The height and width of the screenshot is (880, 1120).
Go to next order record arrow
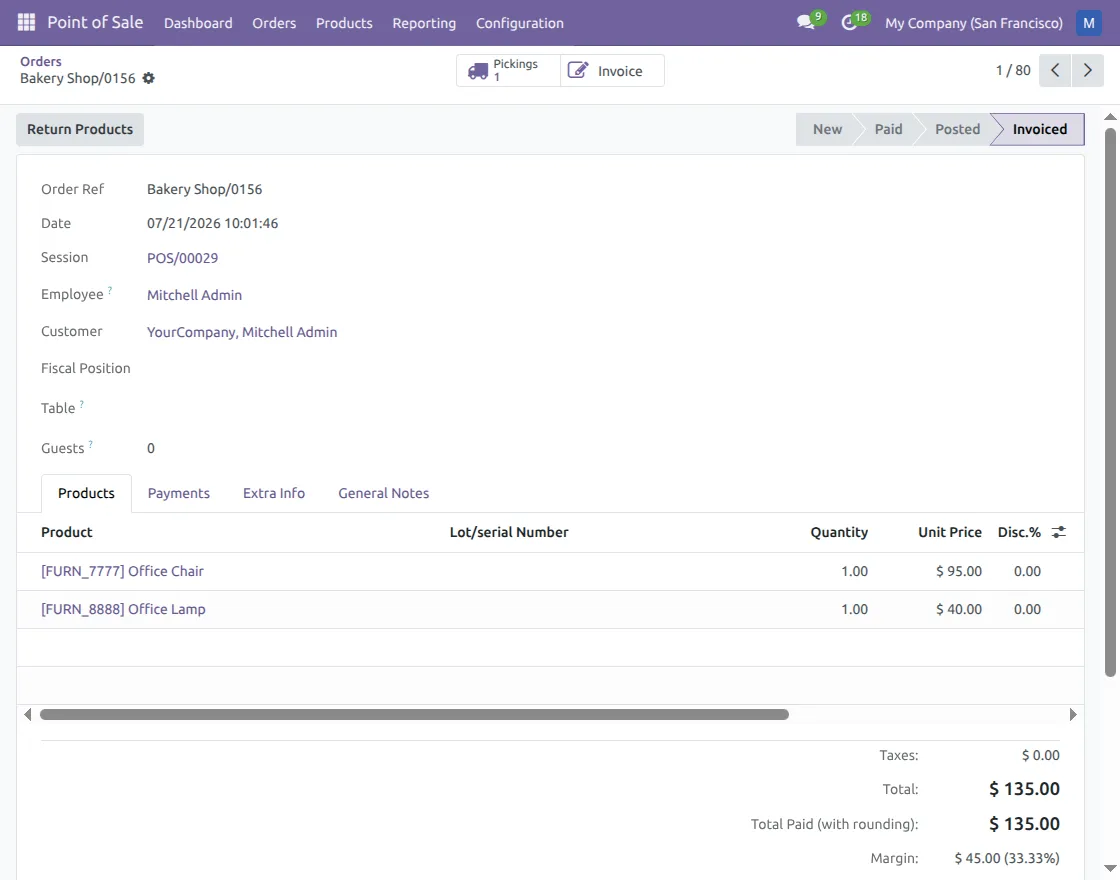[1088, 70]
